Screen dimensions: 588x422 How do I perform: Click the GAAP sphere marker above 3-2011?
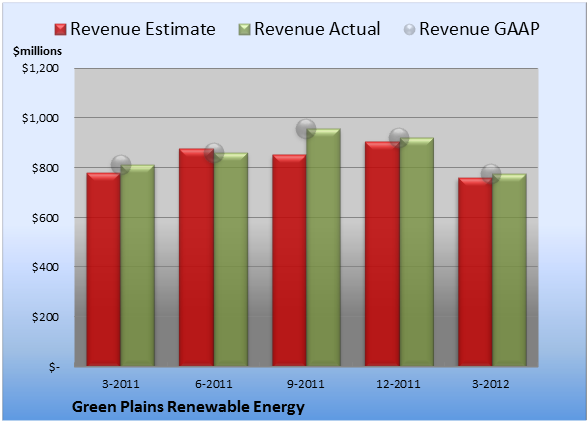click(121, 164)
